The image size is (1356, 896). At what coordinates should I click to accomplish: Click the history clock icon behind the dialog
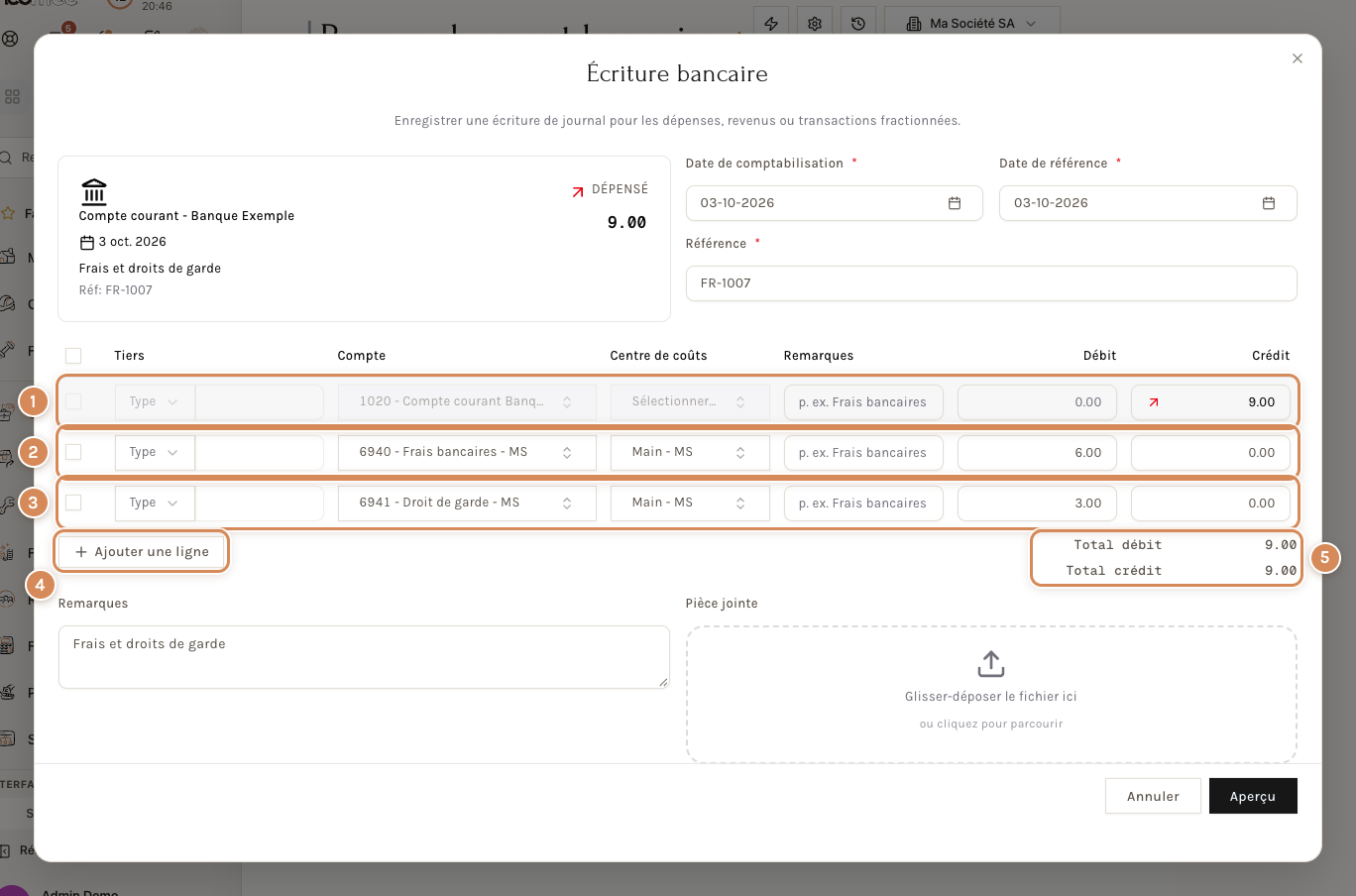(858, 23)
